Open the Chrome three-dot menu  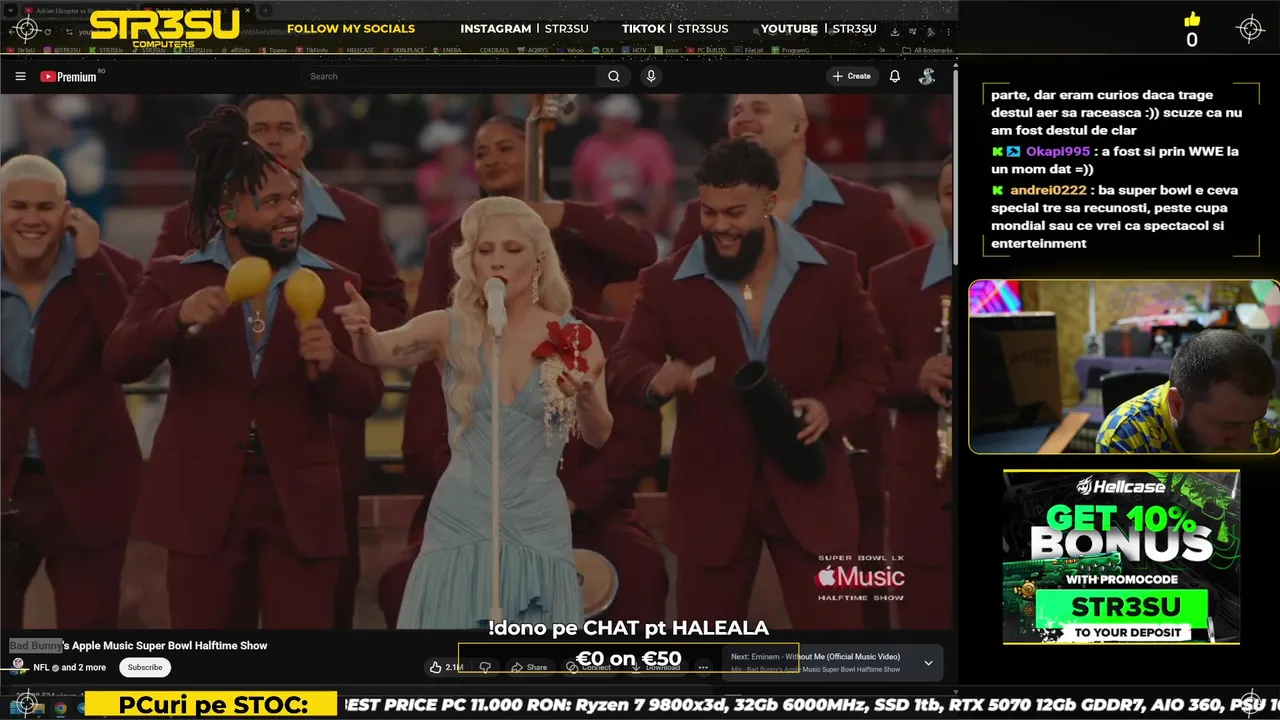click(949, 31)
